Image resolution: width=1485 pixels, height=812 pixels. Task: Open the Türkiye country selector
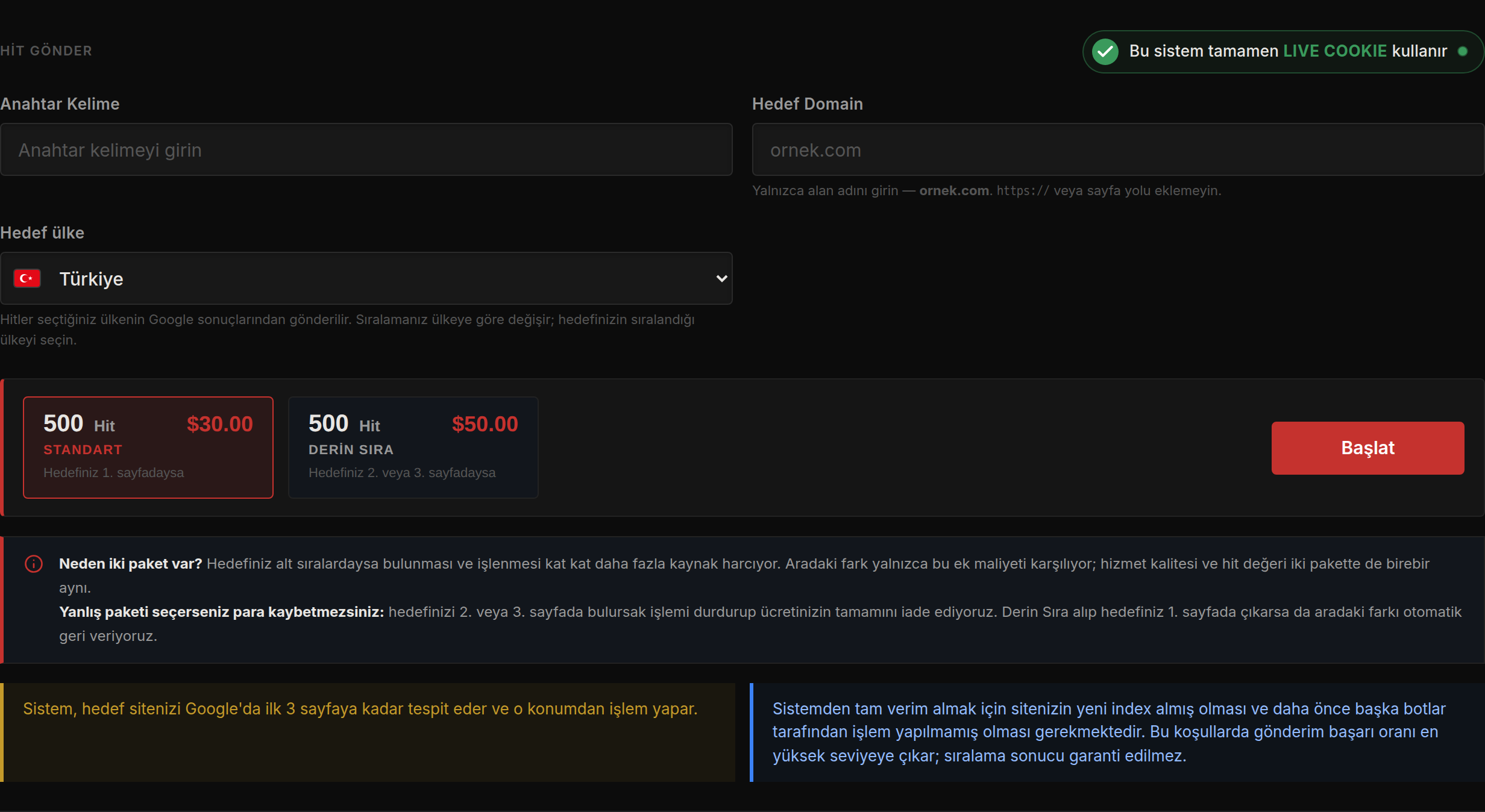[x=366, y=278]
